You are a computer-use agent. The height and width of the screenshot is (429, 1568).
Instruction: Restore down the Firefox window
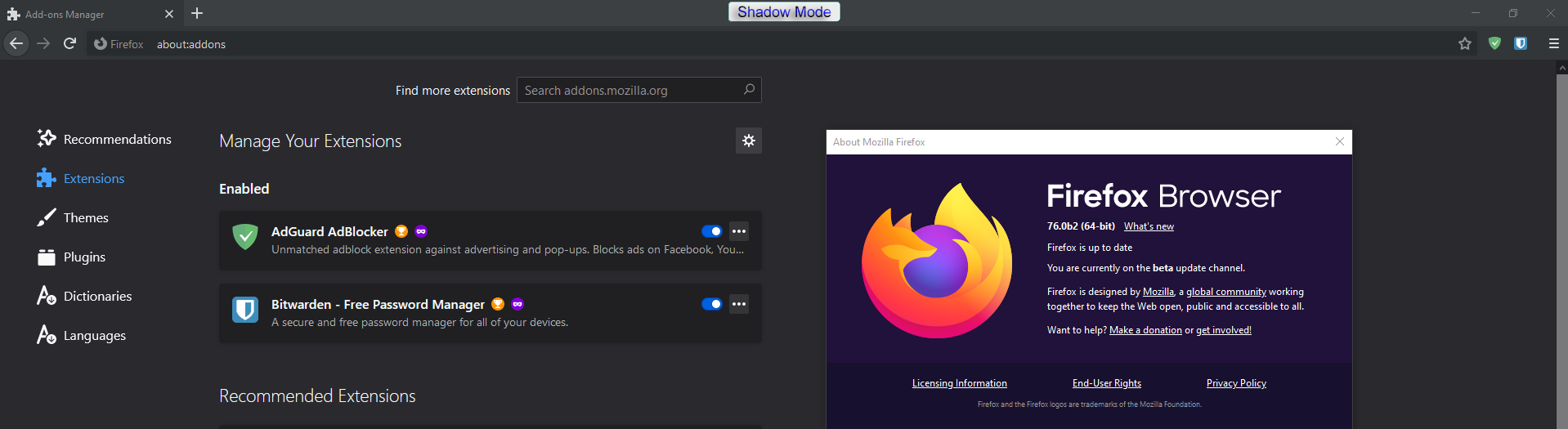[x=1513, y=13]
